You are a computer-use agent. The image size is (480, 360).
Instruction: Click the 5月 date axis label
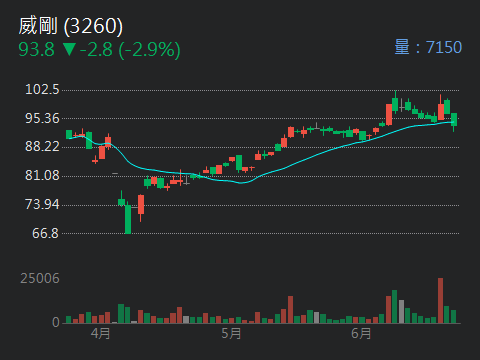click(231, 333)
